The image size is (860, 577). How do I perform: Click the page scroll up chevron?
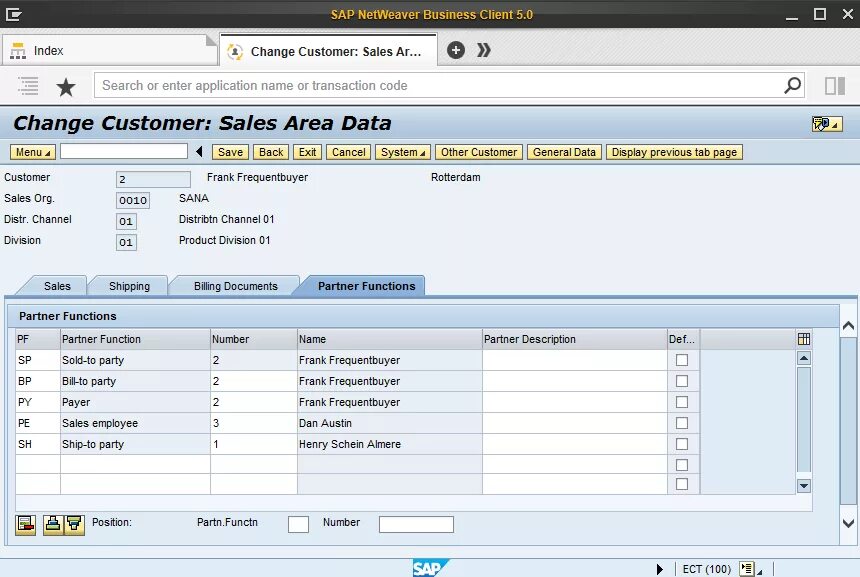tap(848, 326)
